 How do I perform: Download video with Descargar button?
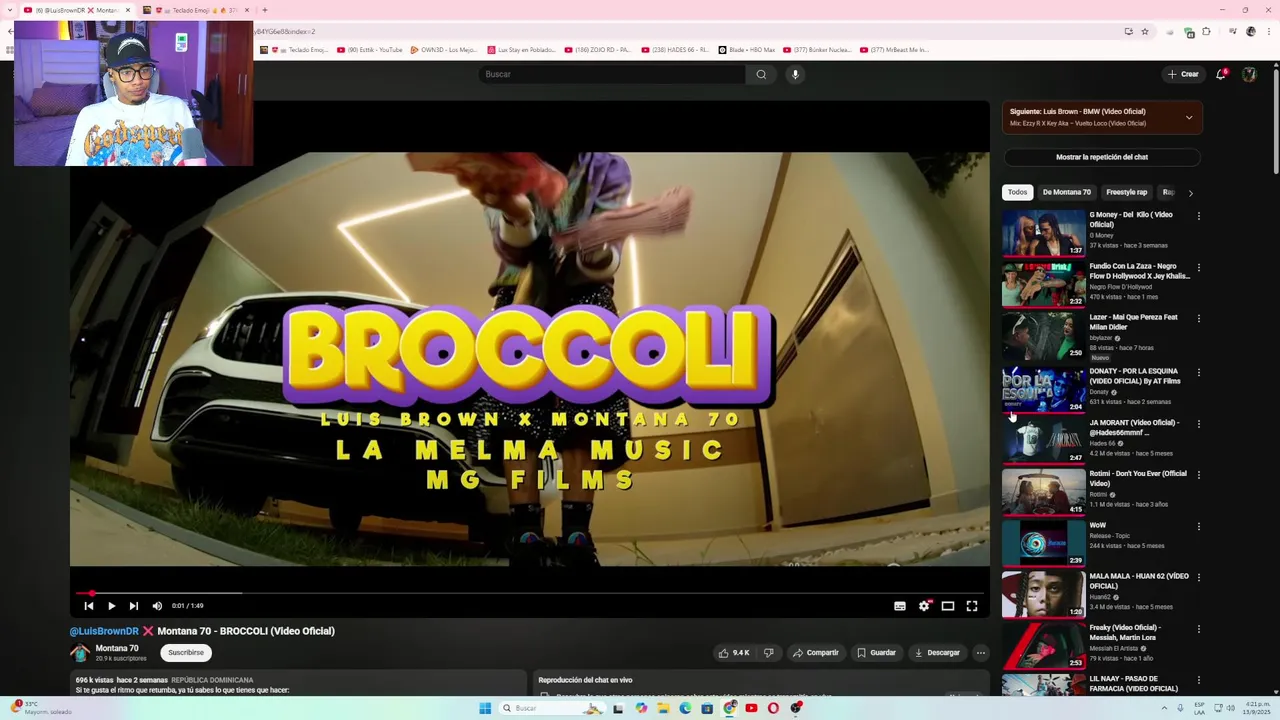tap(937, 653)
